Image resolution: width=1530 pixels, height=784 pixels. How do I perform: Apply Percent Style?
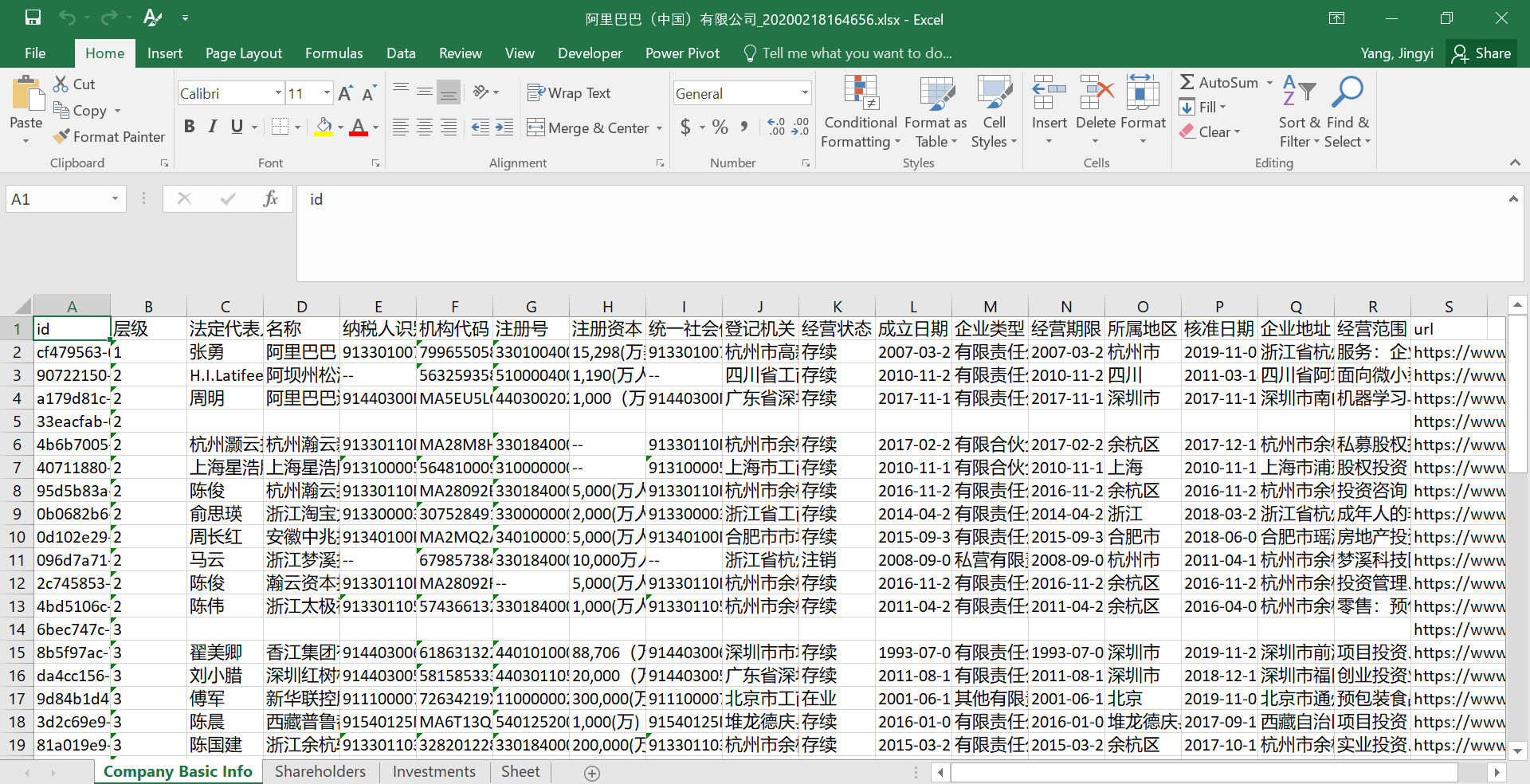[x=720, y=127]
